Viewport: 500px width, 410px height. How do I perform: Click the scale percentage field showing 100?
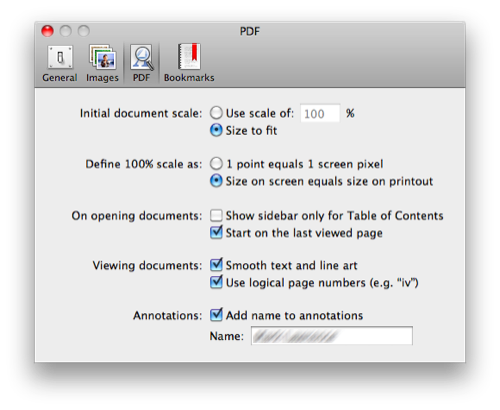coord(320,113)
